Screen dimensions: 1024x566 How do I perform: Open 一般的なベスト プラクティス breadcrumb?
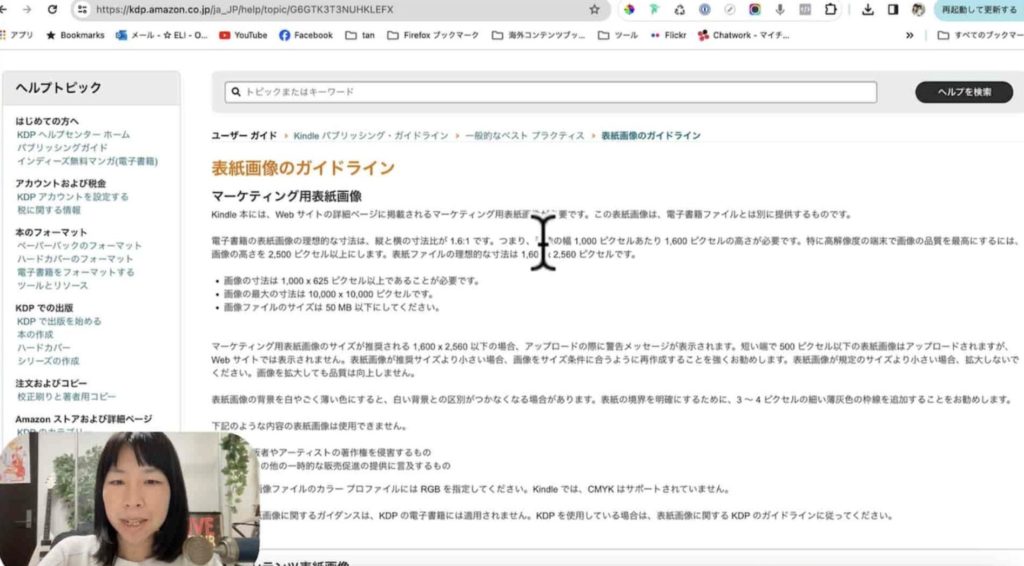pos(524,136)
